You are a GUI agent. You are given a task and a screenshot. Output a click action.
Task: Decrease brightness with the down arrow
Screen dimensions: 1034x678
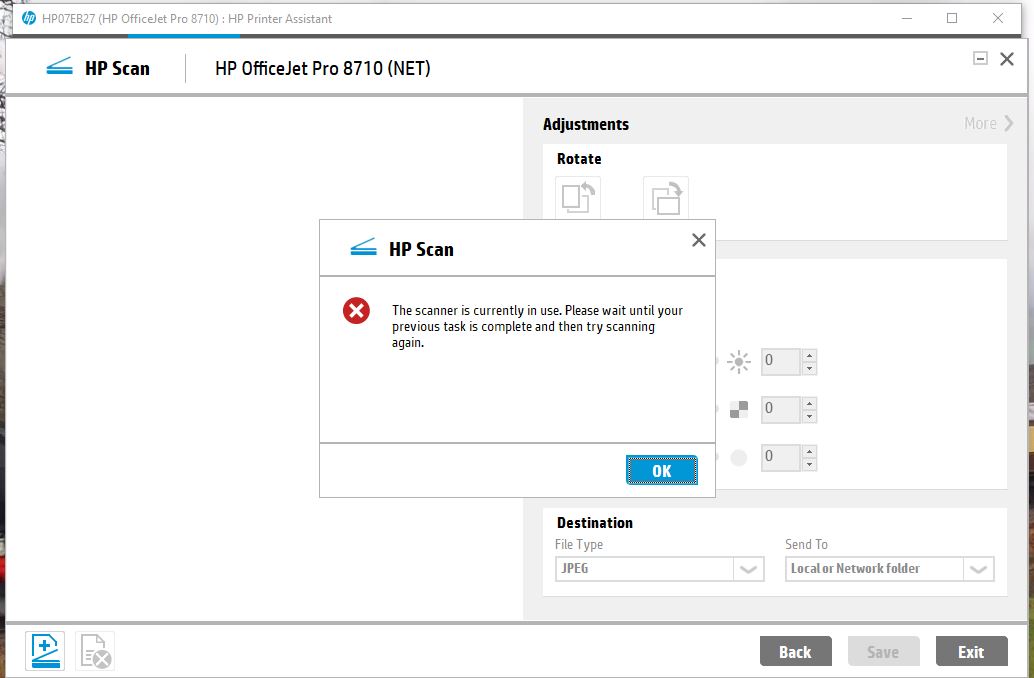(809, 368)
